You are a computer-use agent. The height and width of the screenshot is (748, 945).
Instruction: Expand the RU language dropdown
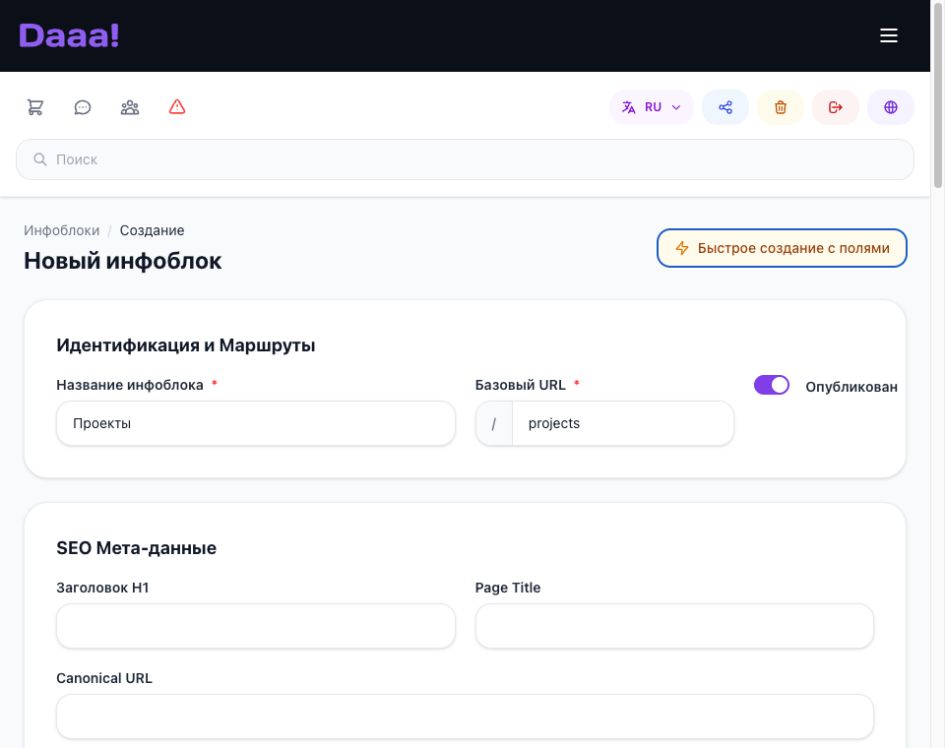point(651,107)
